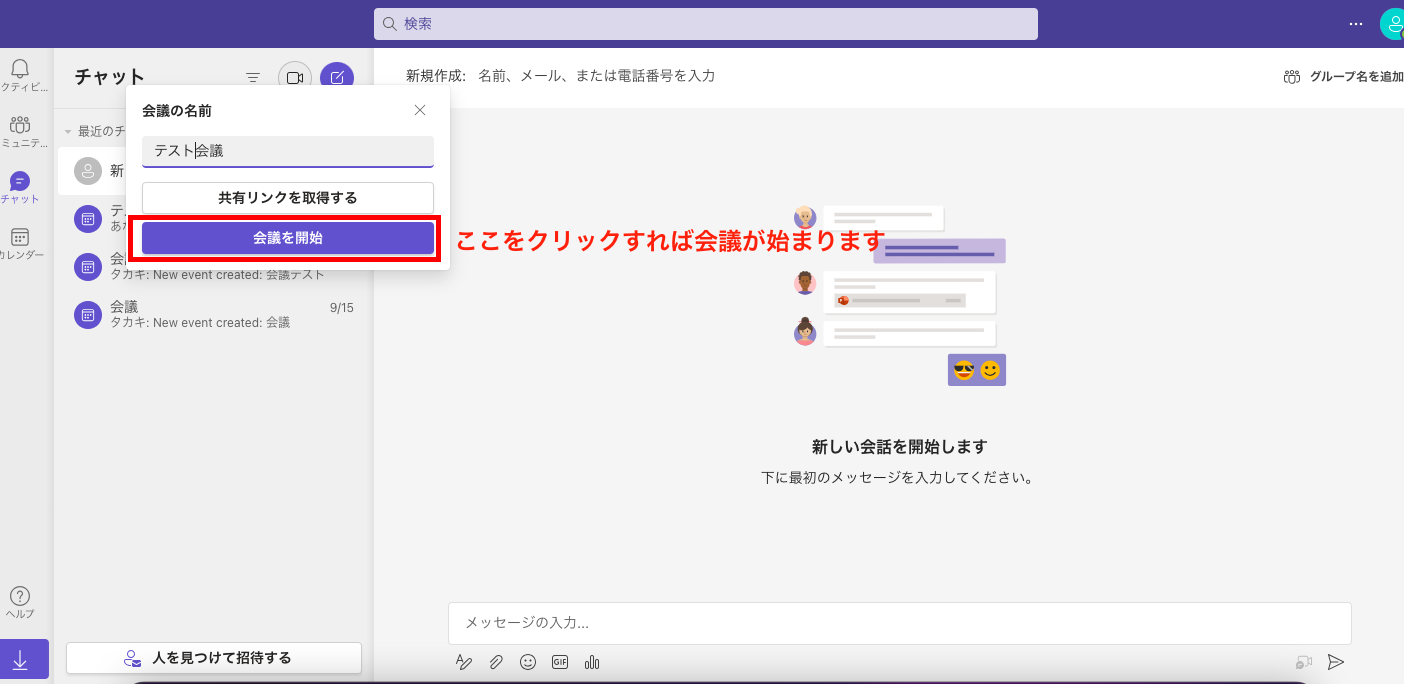This screenshot has height=684, width=1404.
Task: Open the ヘルプ help section
Action: [20, 599]
